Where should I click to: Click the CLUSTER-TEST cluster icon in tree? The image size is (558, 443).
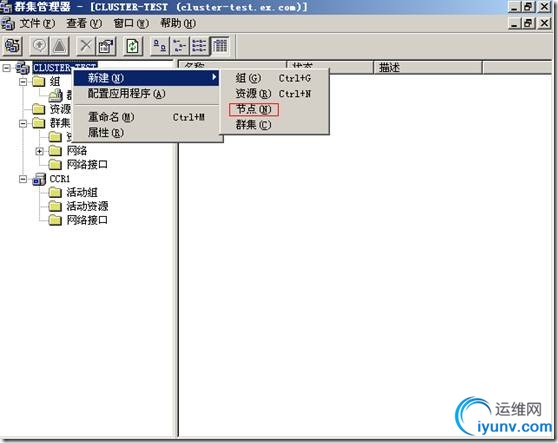pyautogui.click(x=22, y=68)
